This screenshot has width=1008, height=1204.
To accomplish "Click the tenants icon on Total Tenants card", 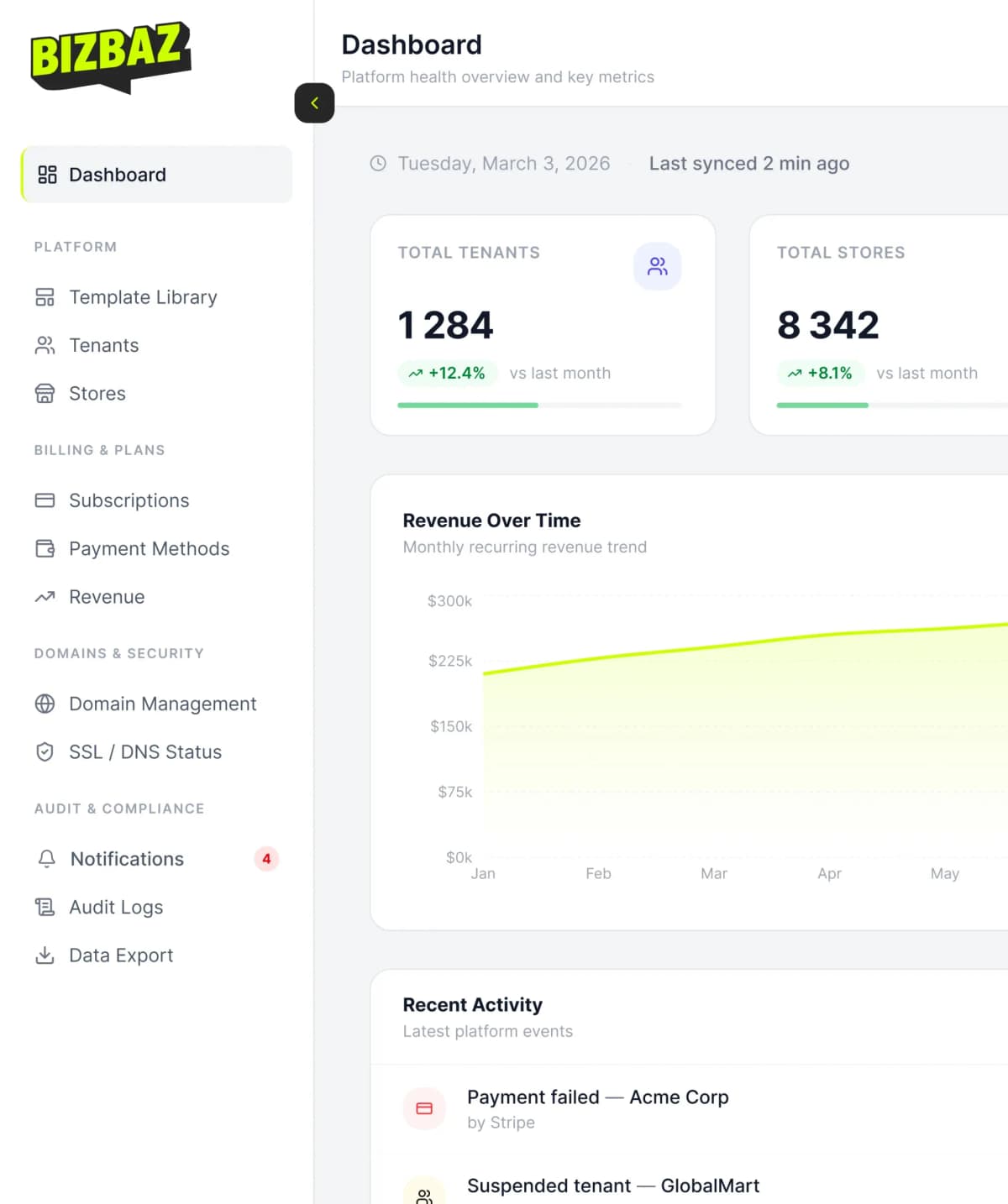I will pos(658,266).
